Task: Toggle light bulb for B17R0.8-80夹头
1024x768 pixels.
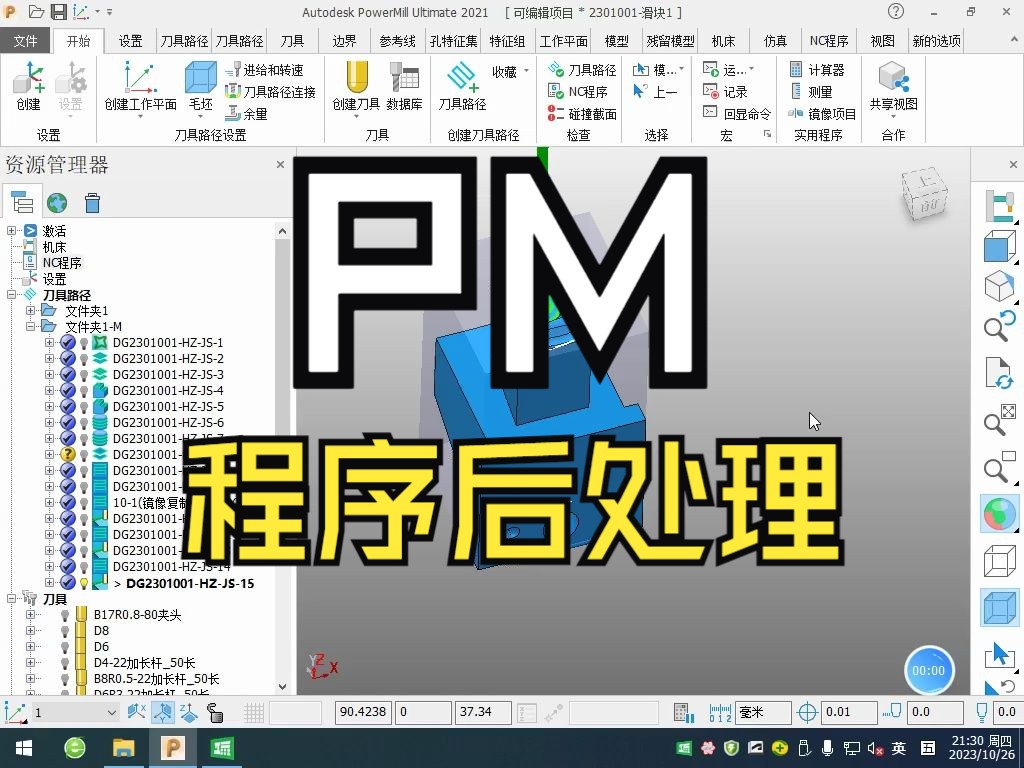Action: click(65, 615)
